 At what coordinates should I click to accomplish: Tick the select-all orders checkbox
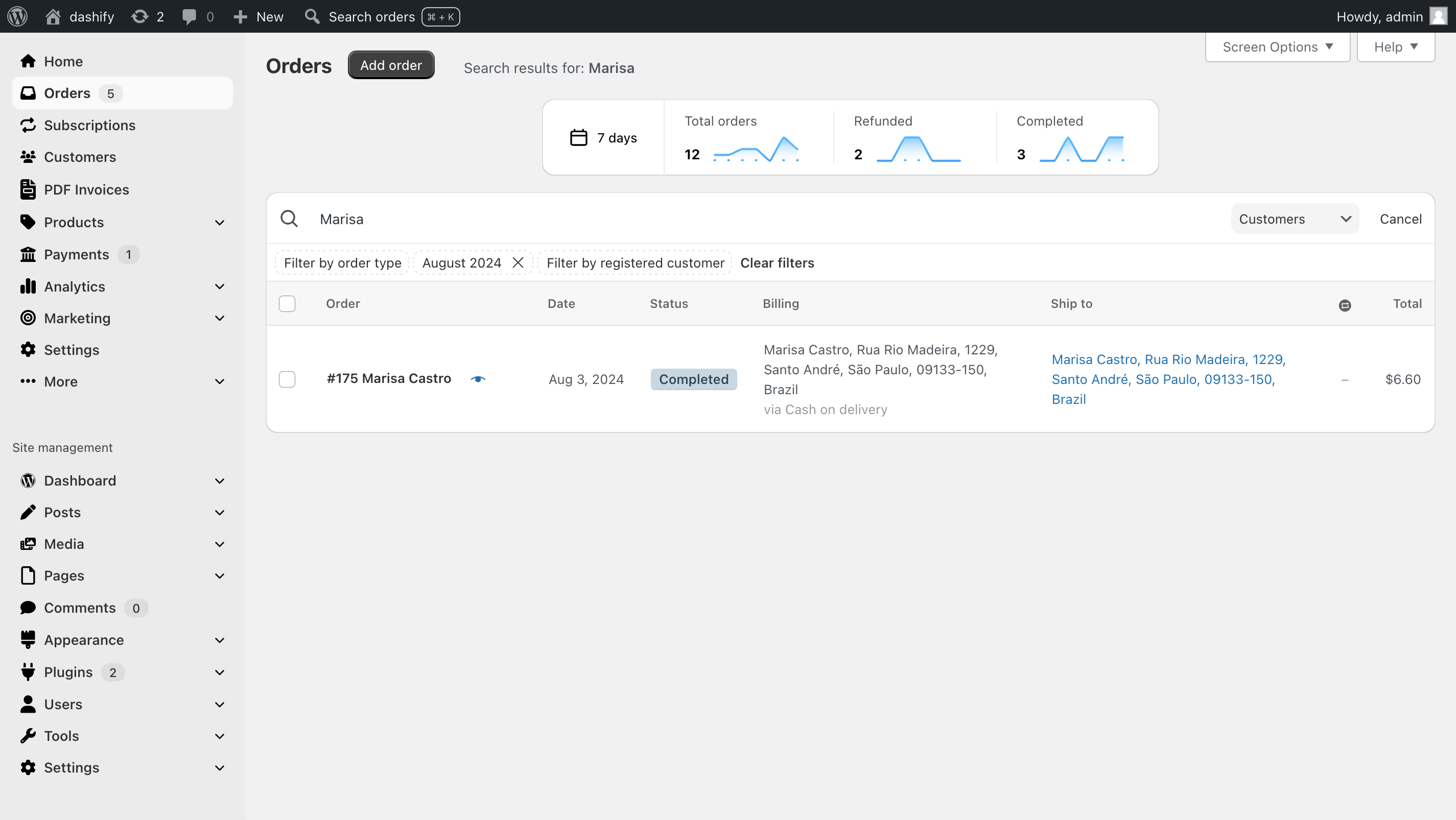point(287,304)
